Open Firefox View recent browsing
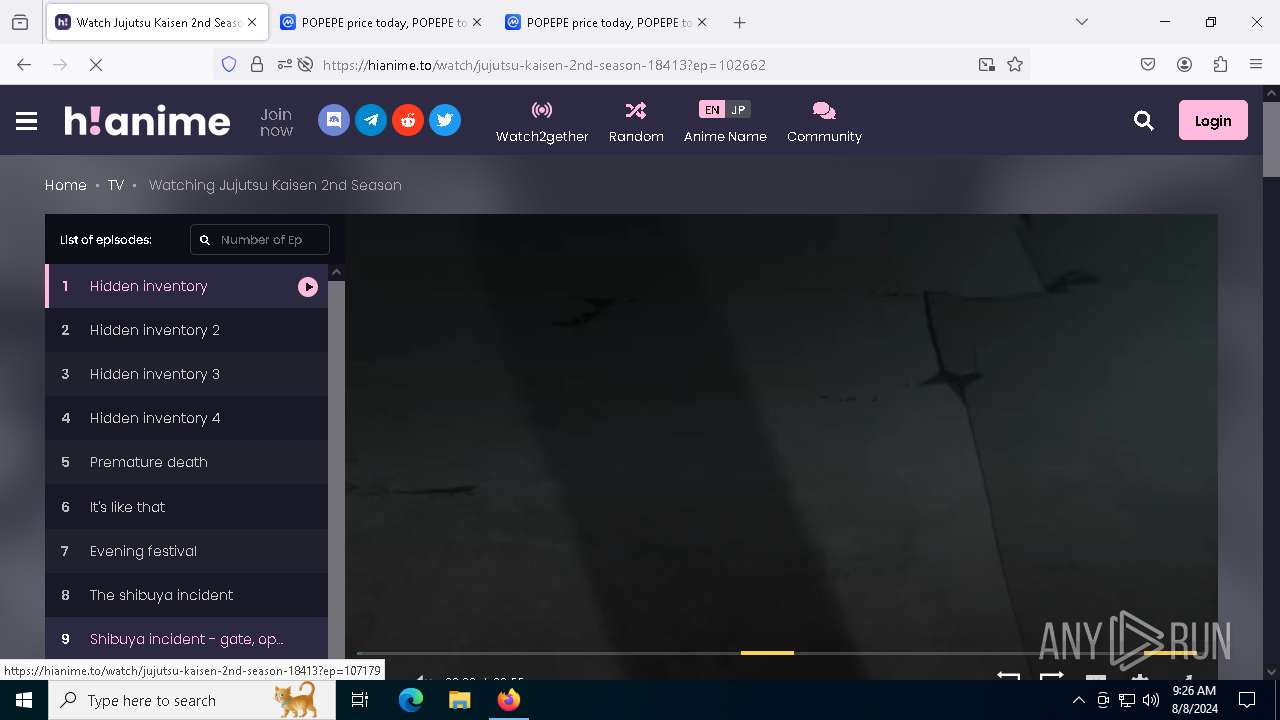The width and height of the screenshot is (1280, 720). click(20, 22)
